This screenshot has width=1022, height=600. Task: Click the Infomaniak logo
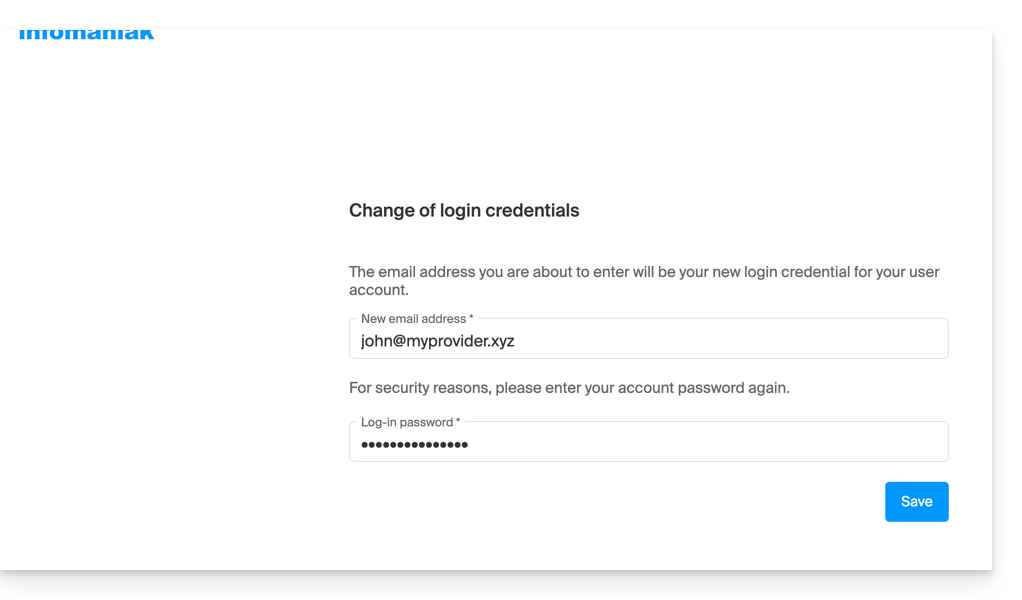pos(86,35)
